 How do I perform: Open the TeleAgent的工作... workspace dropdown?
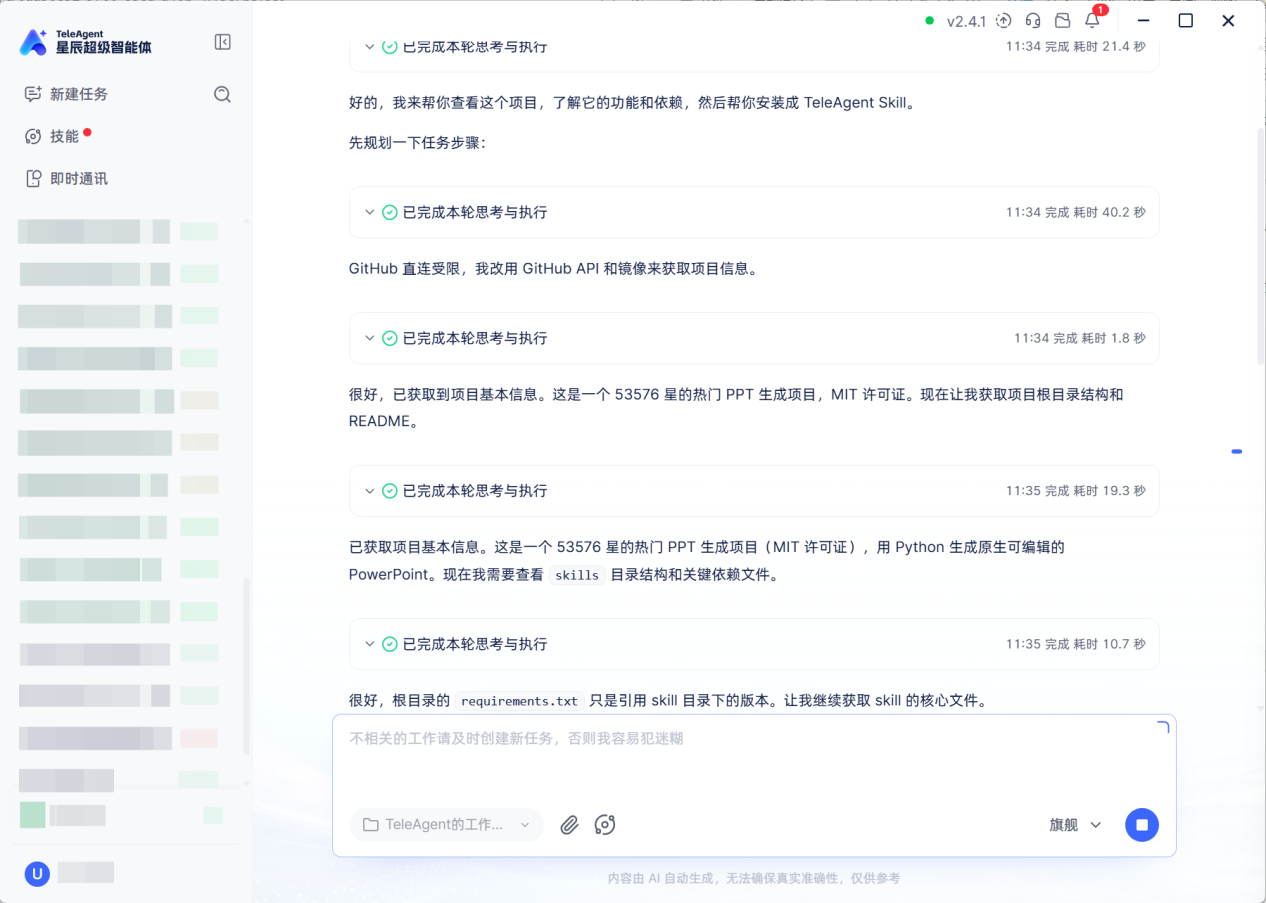(447, 825)
